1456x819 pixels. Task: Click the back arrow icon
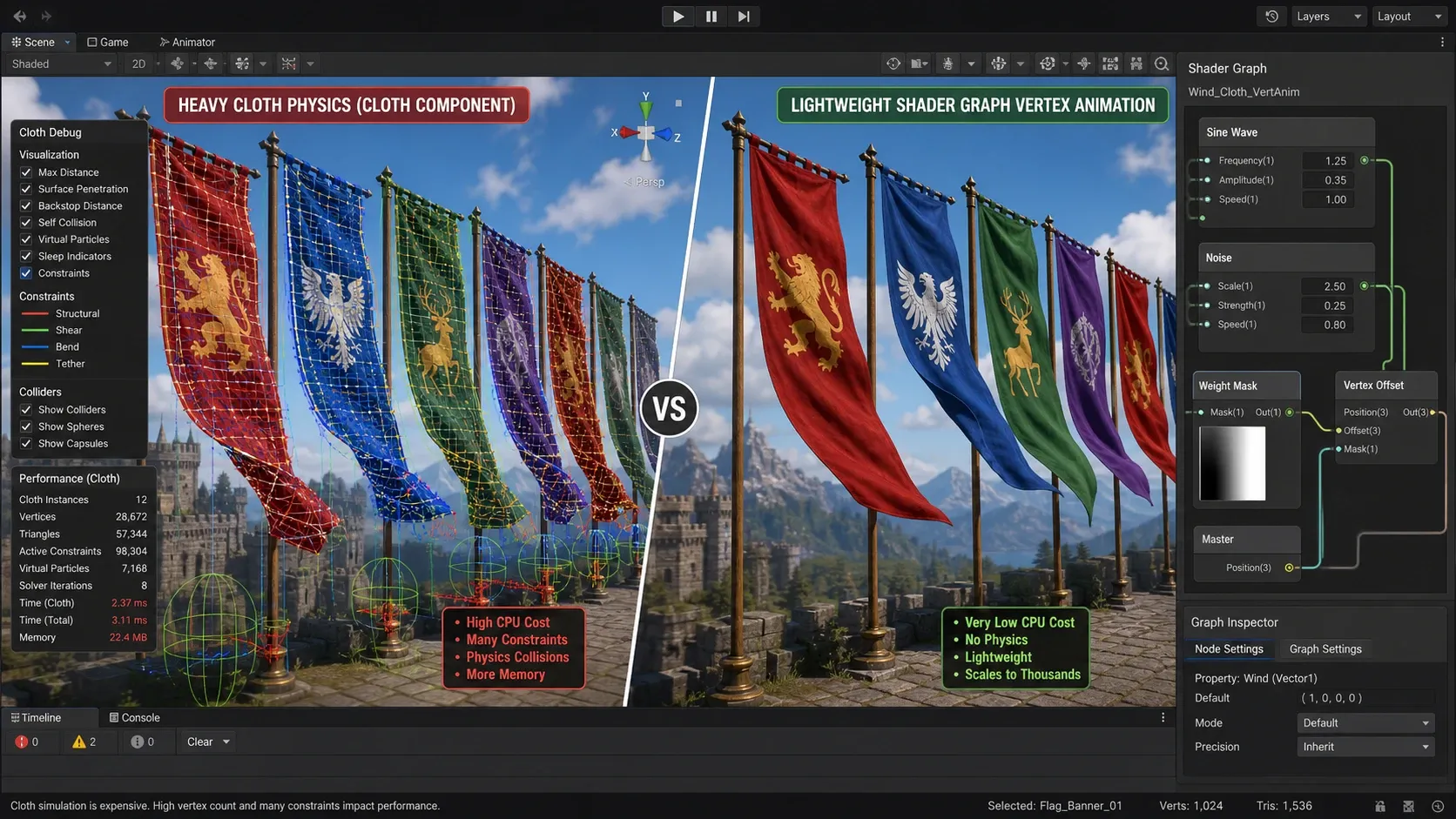pyautogui.click(x=19, y=16)
